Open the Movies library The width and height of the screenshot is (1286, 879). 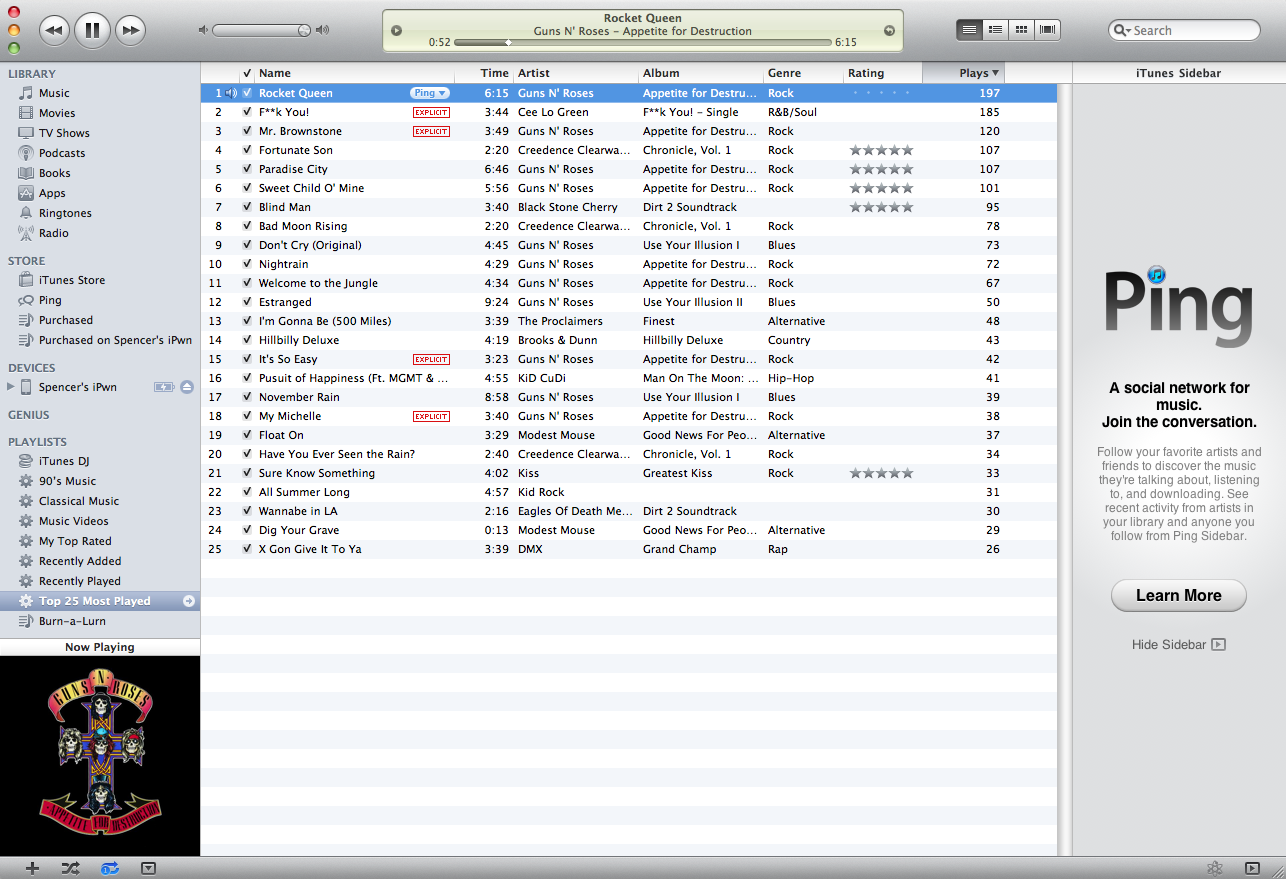[x=57, y=113]
